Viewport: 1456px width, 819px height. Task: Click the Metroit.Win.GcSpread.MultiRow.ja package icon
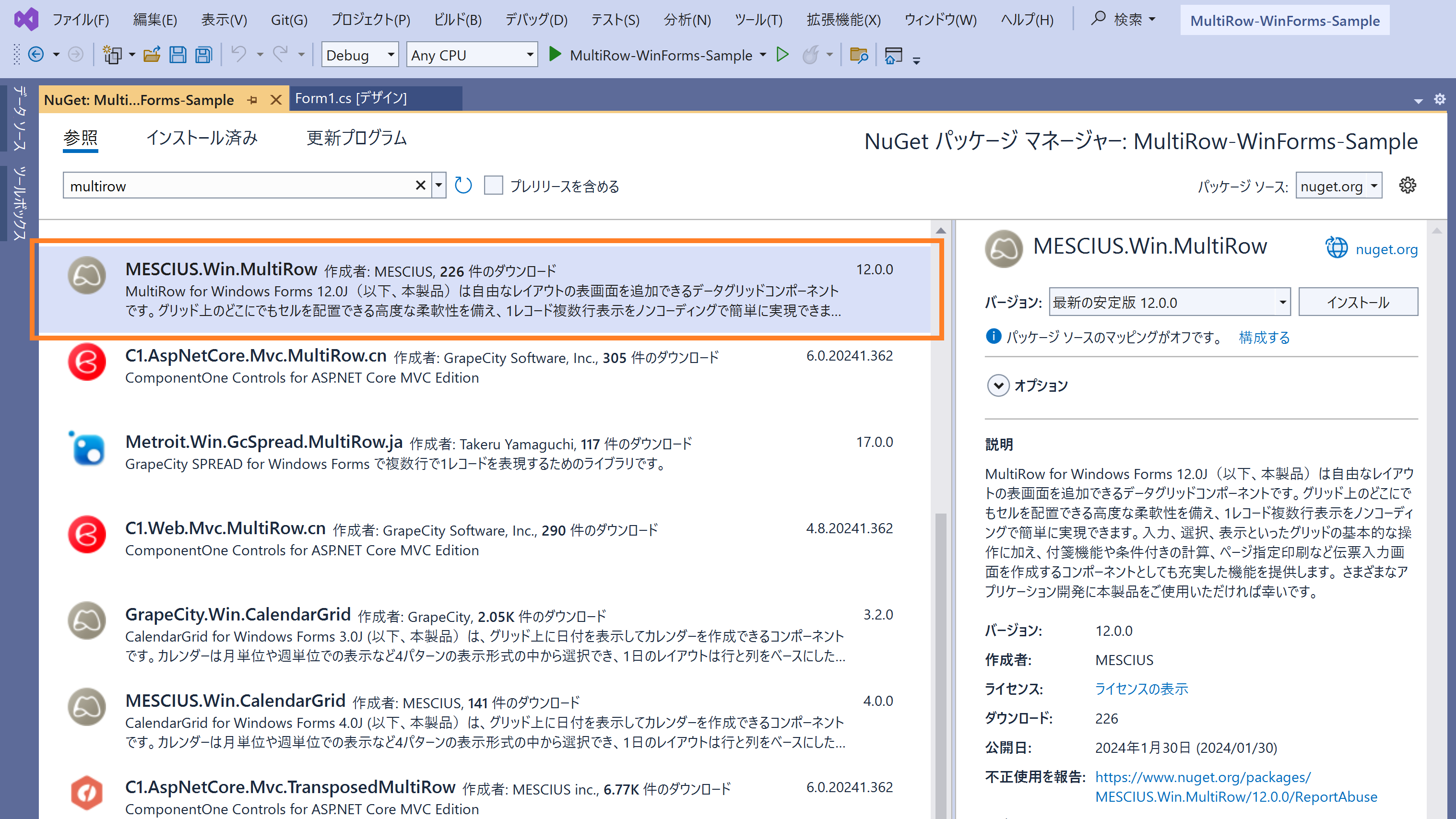pyautogui.click(x=86, y=448)
